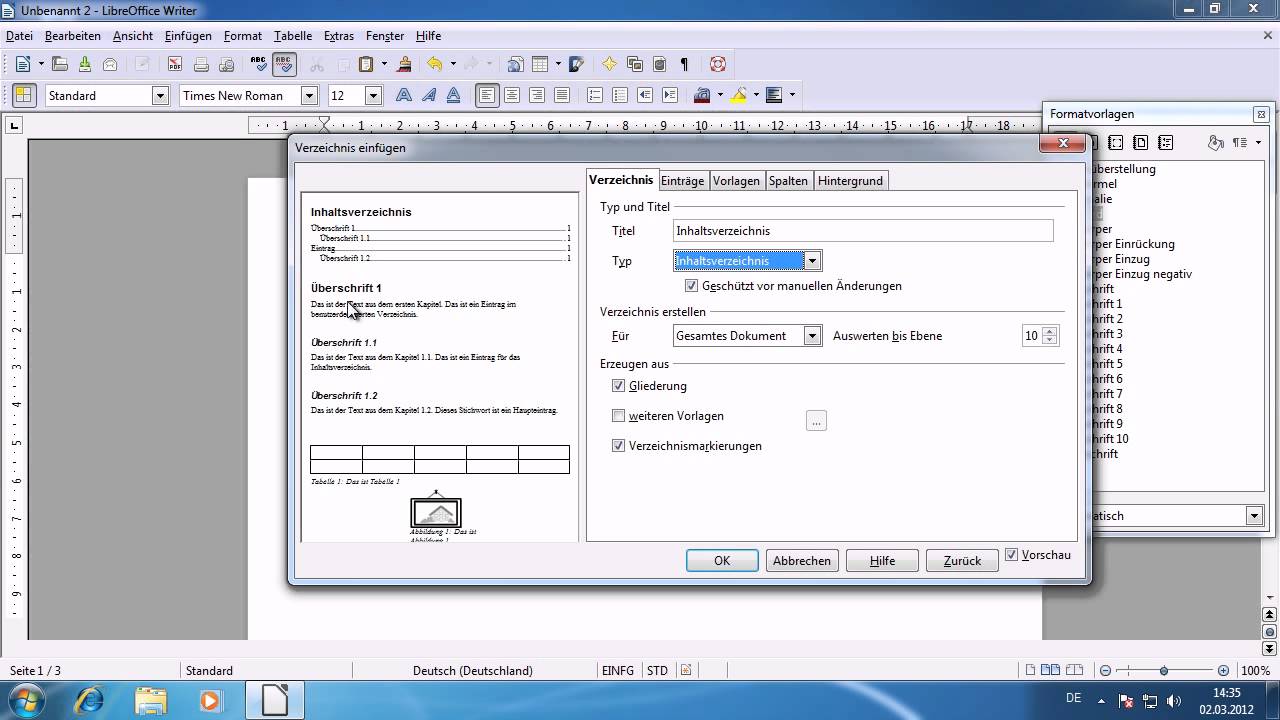Open the Typ Inhaltsverzeichnis dropdown
This screenshot has height=720, width=1280.
coord(812,261)
